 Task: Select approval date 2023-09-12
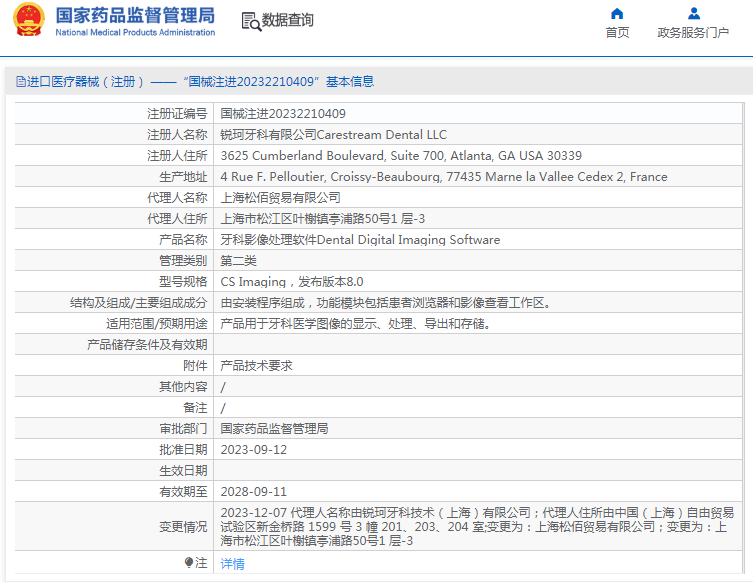click(x=254, y=450)
